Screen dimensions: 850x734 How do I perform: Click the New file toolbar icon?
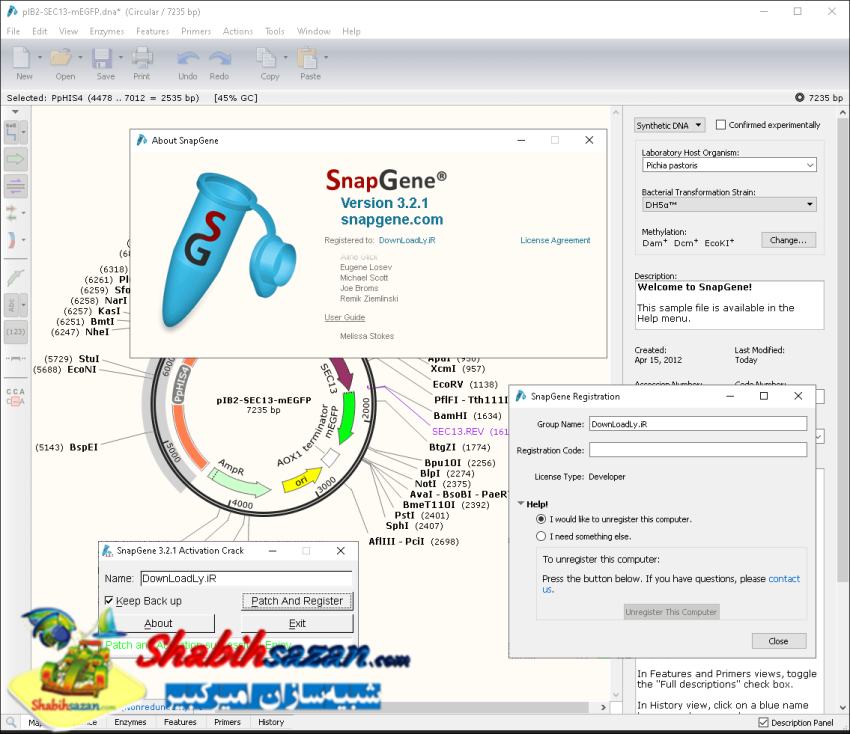22,59
